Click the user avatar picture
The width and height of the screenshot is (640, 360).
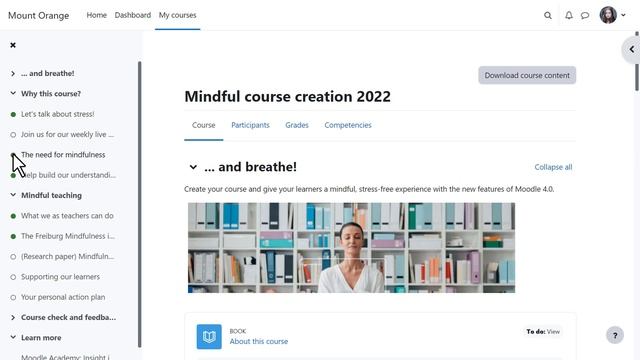(608, 15)
